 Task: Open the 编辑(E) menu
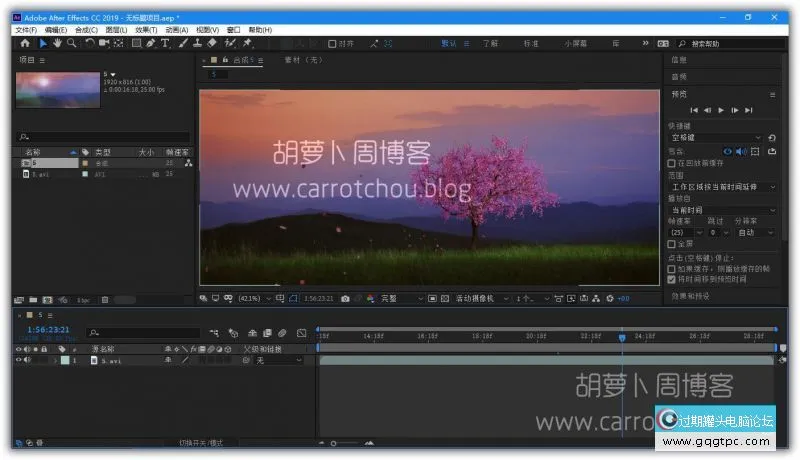pos(56,30)
